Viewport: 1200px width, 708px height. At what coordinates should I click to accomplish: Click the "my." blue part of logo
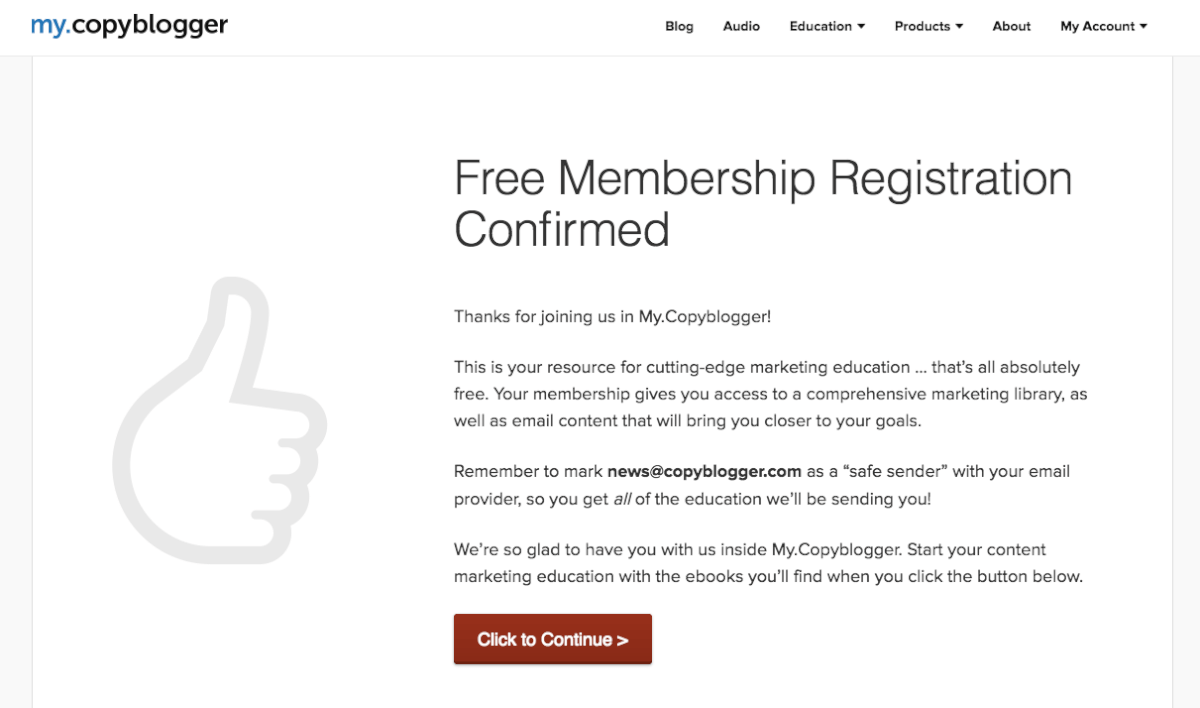[x=50, y=26]
